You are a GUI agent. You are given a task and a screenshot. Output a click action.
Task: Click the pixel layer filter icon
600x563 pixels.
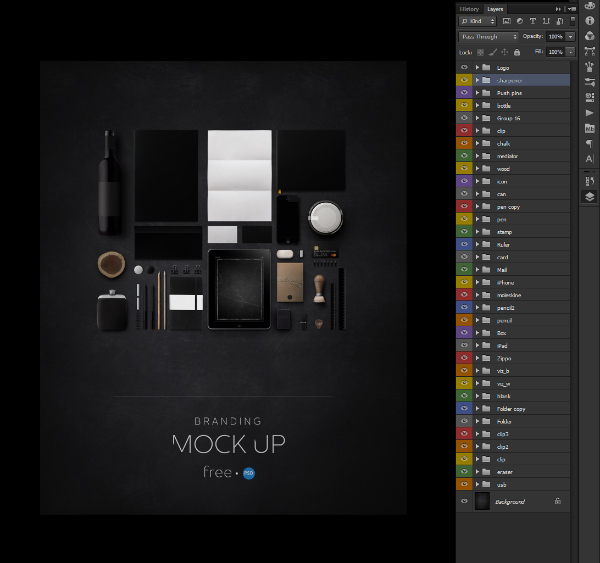[x=507, y=21]
